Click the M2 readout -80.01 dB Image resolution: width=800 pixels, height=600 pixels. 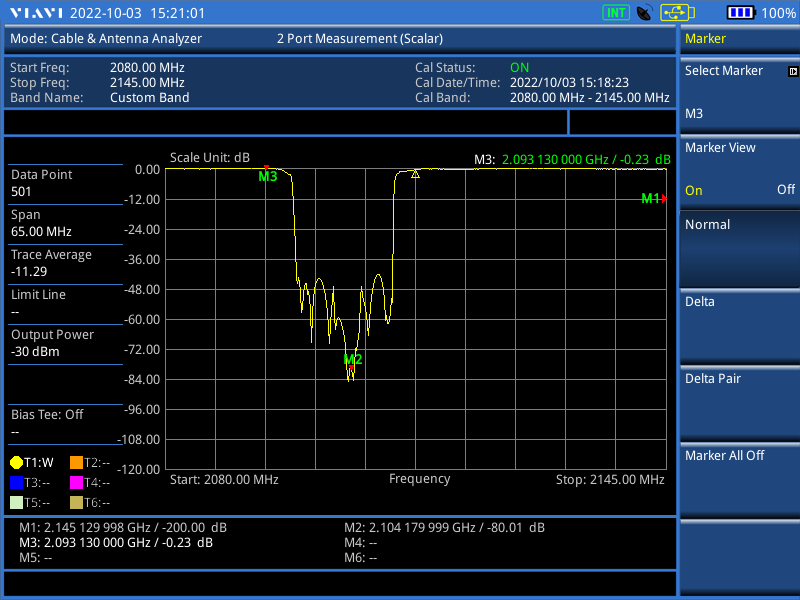coord(444,528)
